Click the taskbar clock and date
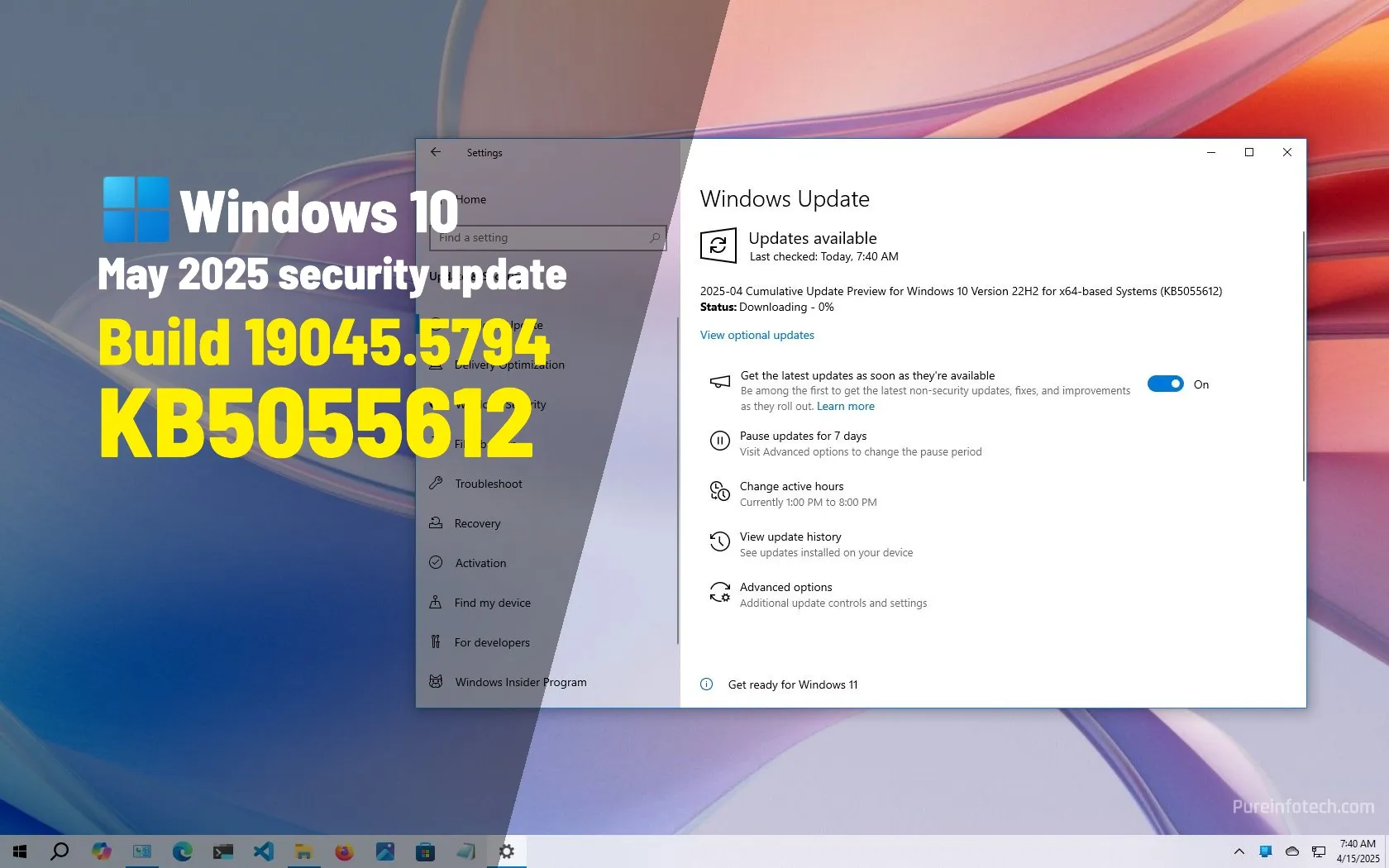1389x868 pixels. tap(1358, 851)
